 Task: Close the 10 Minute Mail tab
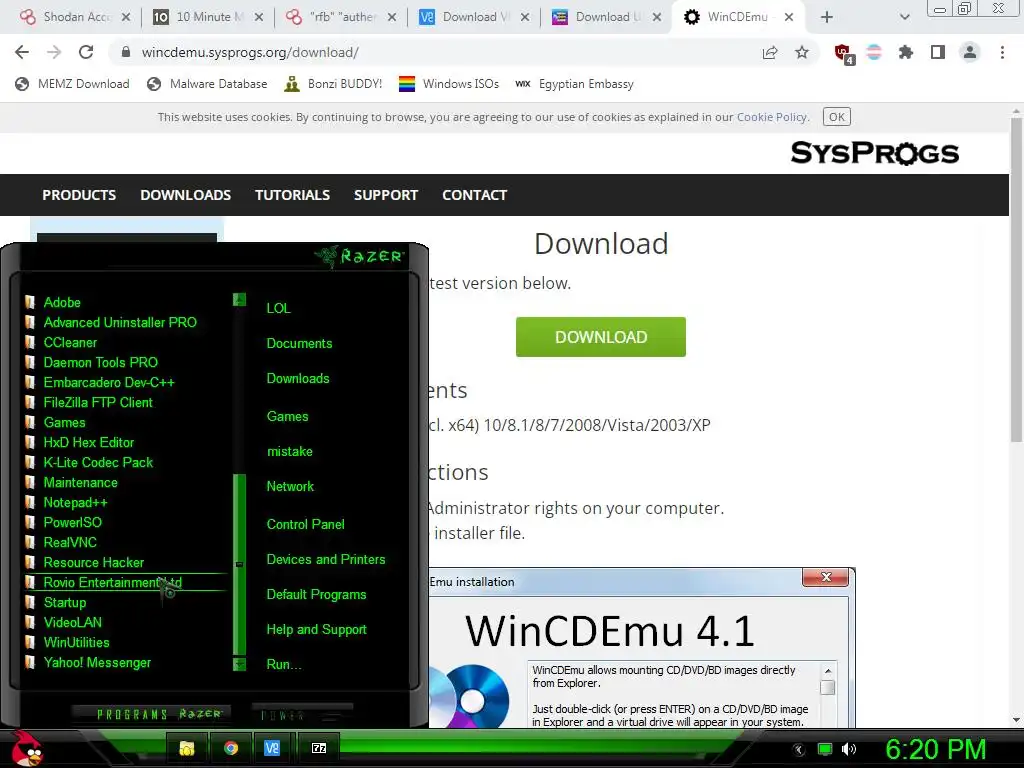coord(259,17)
